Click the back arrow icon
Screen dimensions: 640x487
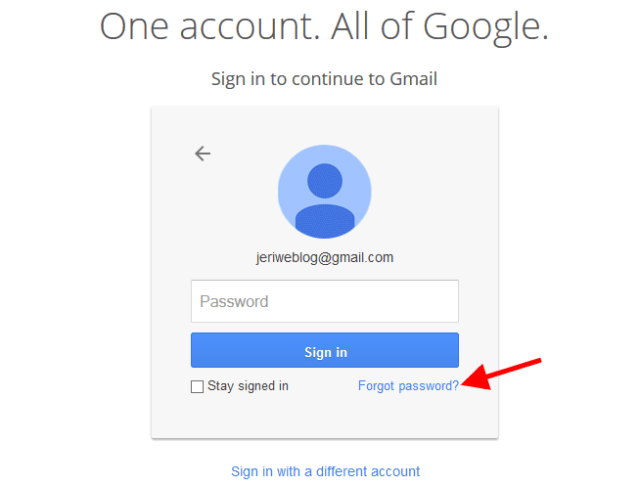click(203, 153)
